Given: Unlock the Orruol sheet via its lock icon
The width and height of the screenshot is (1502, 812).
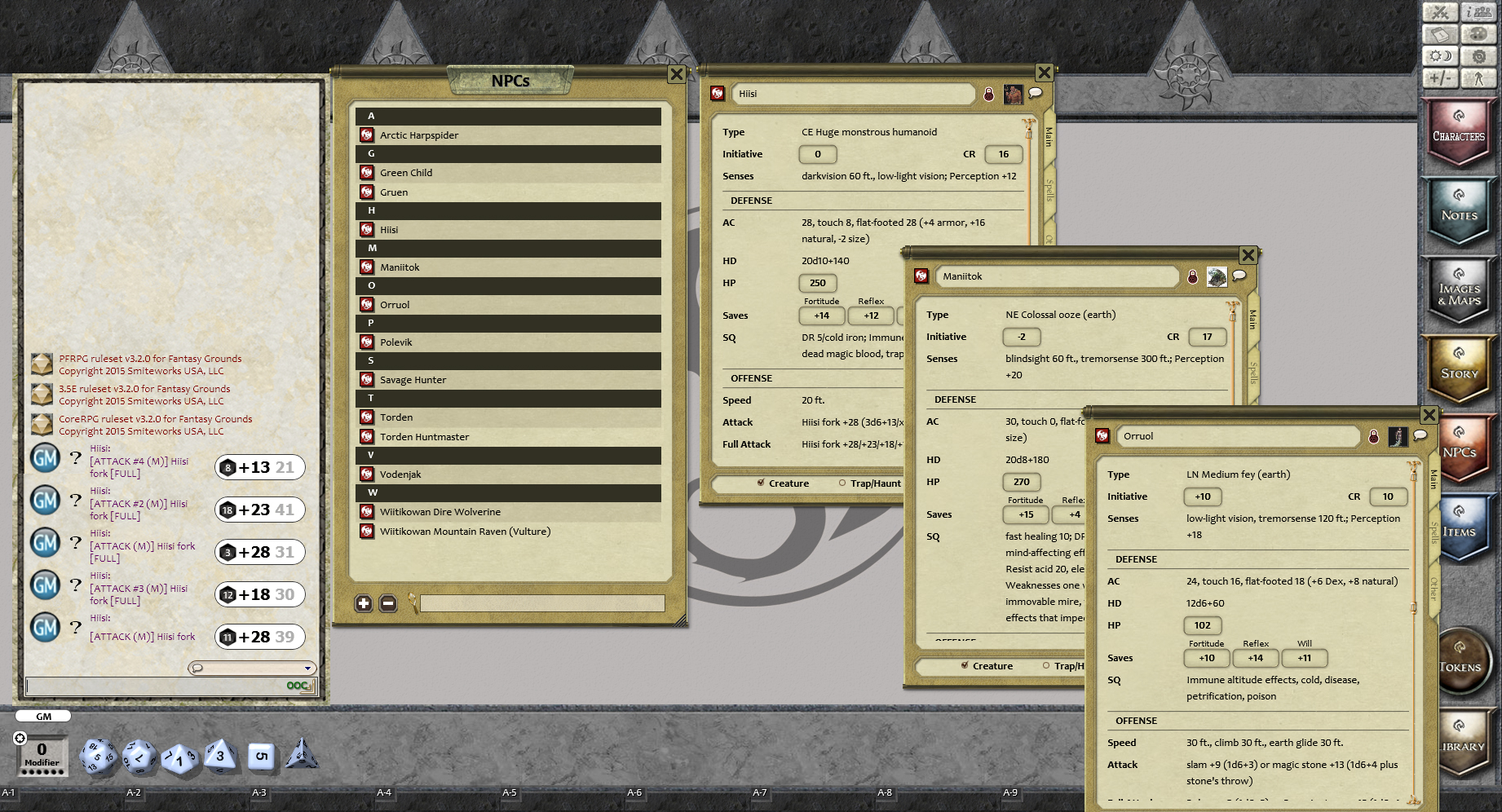Looking at the screenshot, I should tap(1373, 436).
